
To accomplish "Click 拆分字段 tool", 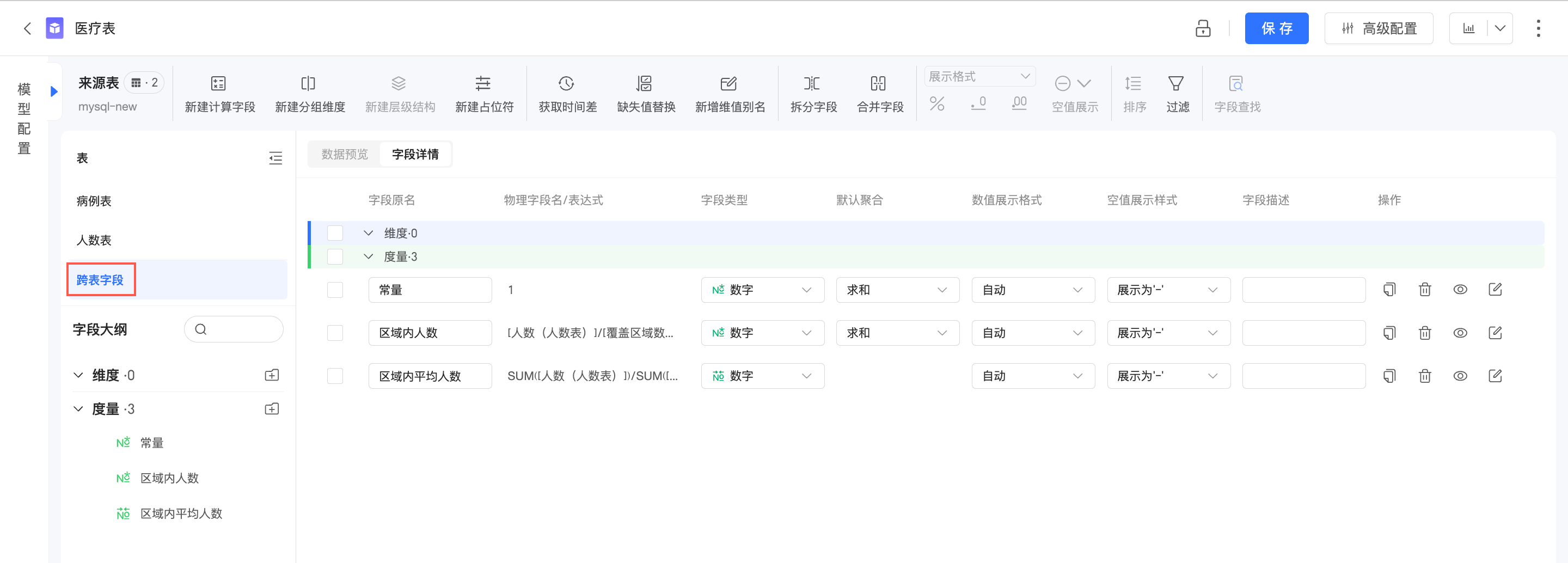I will 813,94.
